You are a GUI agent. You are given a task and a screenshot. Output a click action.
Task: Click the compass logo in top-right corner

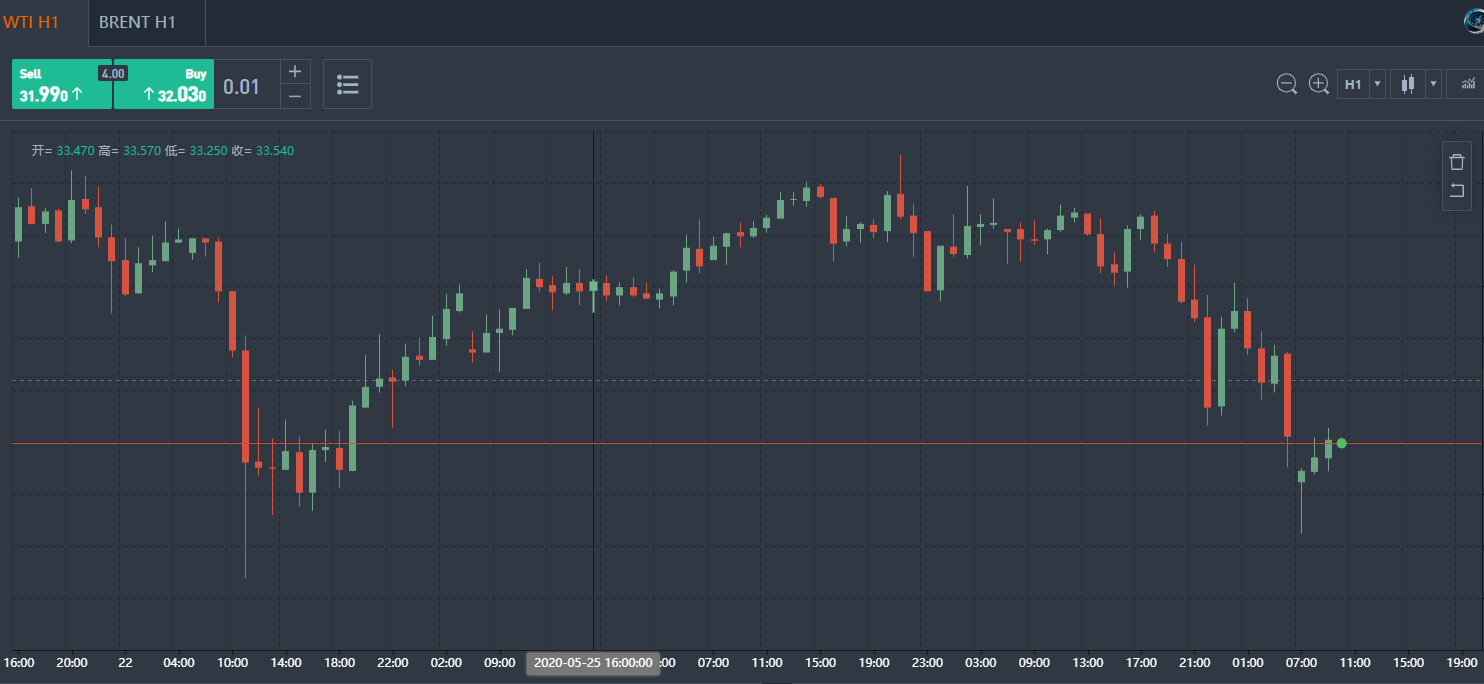point(1474,22)
